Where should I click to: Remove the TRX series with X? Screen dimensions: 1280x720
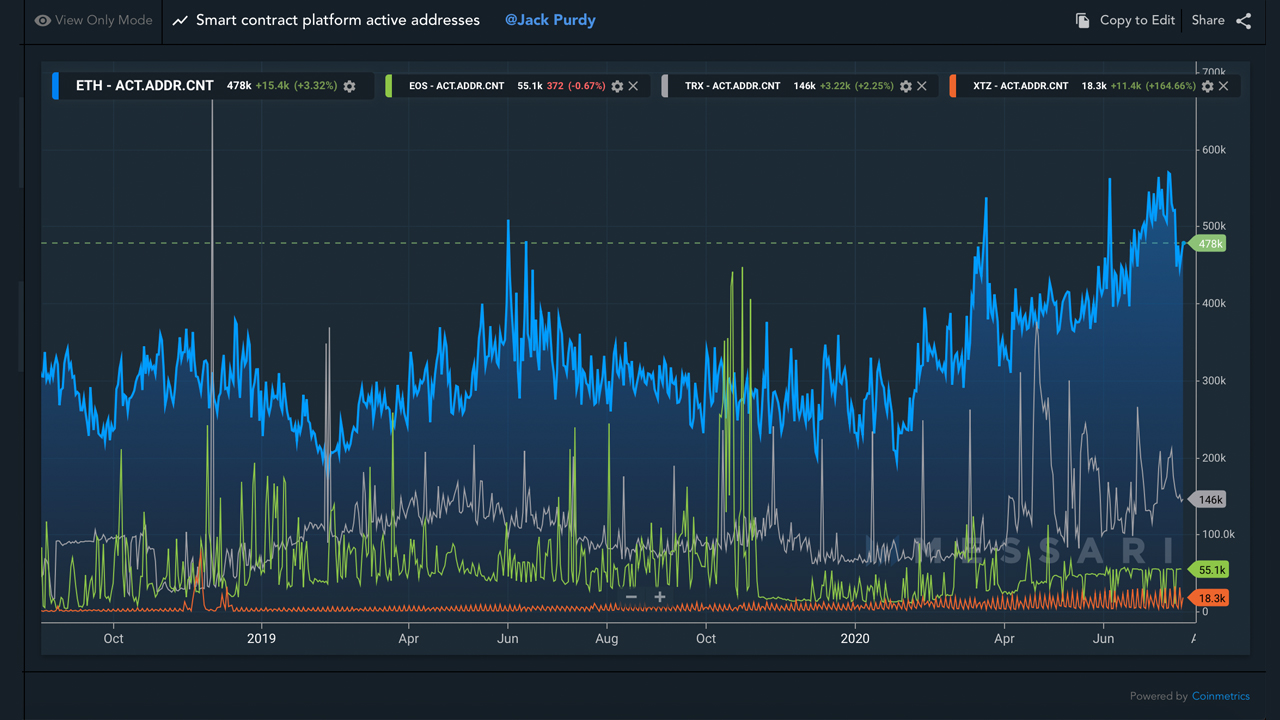(x=922, y=86)
